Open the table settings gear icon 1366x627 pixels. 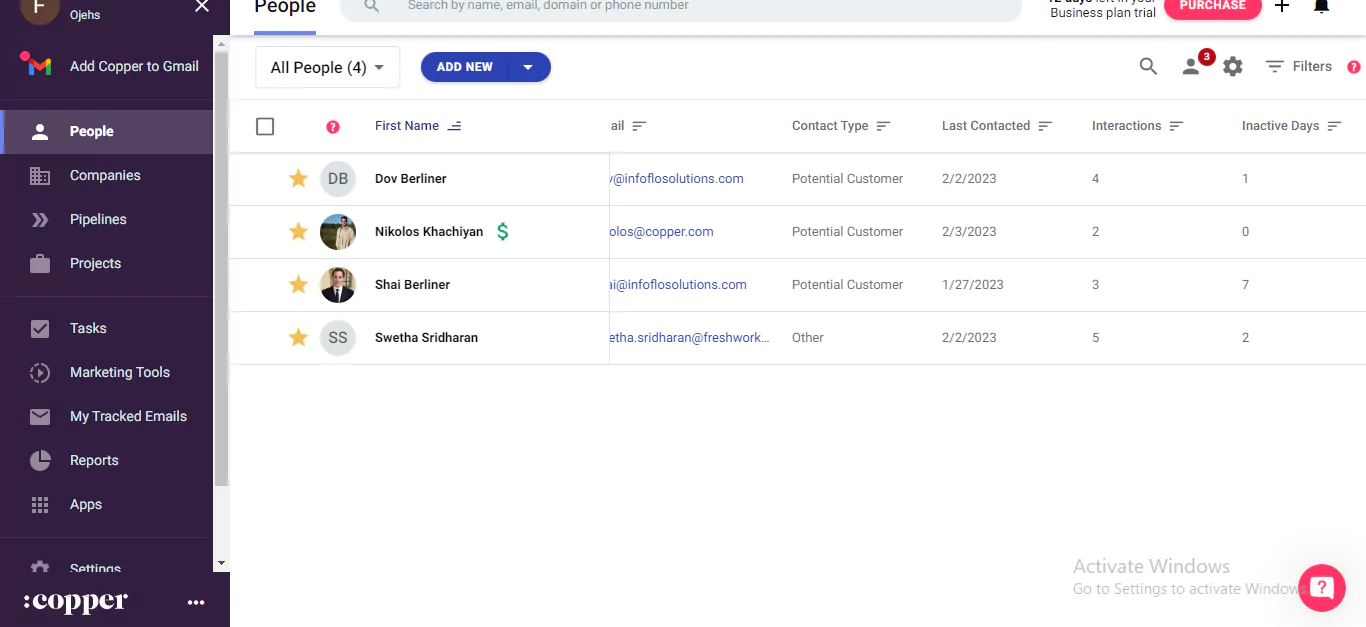pos(1233,66)
